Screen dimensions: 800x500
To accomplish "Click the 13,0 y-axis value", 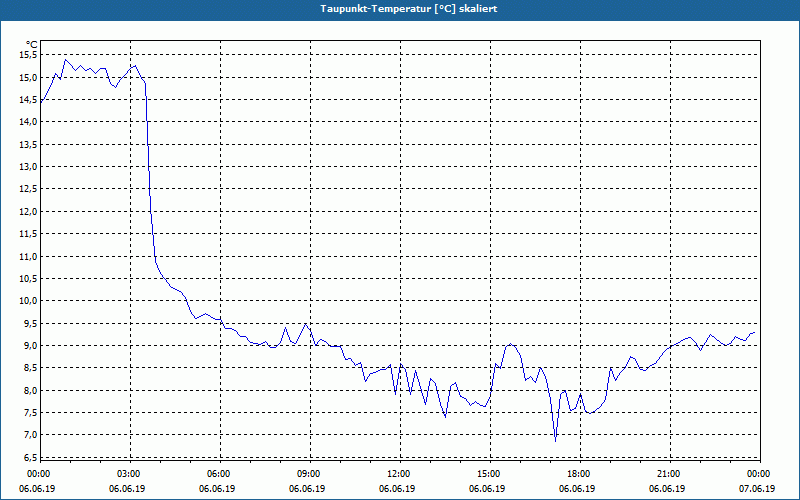I will click(x=27, y=167).
